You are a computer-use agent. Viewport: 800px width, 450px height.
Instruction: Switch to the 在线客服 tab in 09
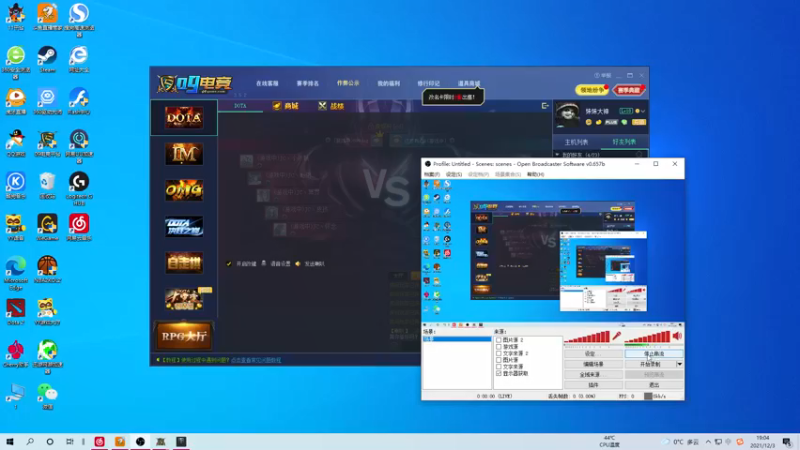267,83
